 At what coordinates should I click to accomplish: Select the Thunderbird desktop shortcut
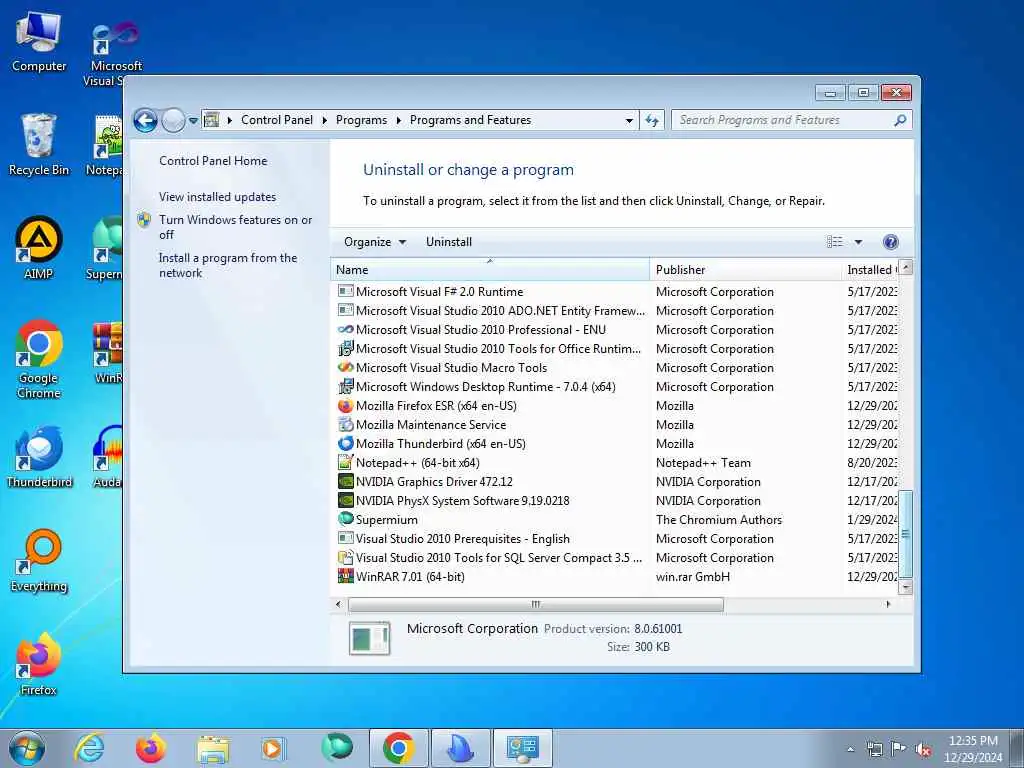coord(39,456)
